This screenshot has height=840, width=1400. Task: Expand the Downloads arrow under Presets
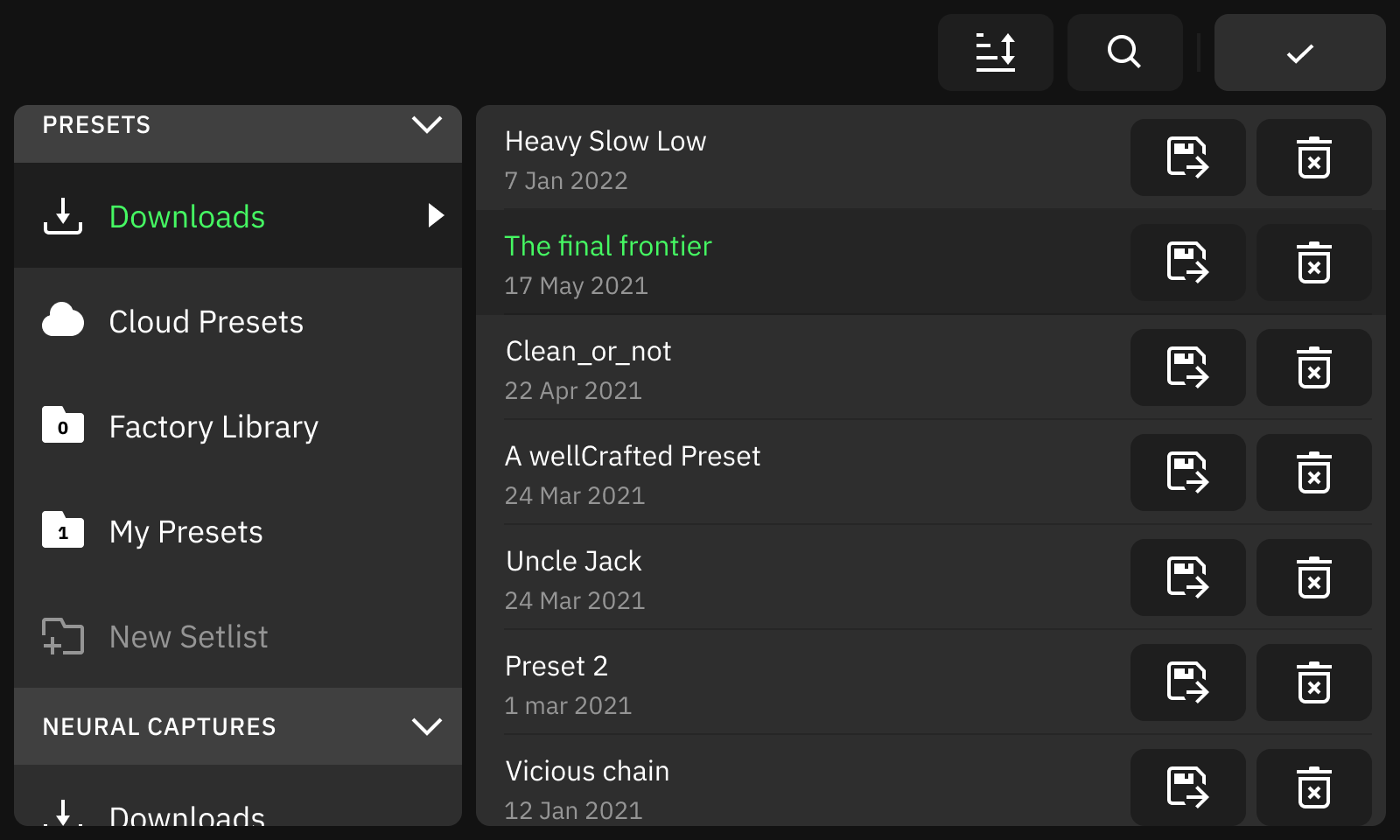point(435,215)
